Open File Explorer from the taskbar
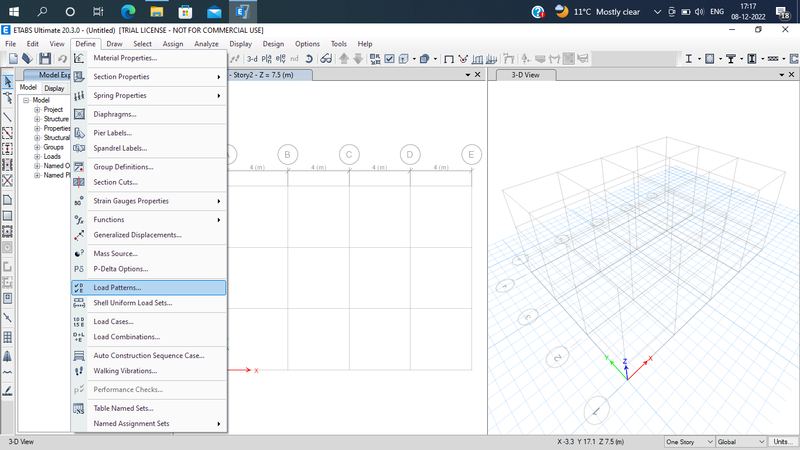This screenshot has width=800, height=450. (x=157, y=11)
